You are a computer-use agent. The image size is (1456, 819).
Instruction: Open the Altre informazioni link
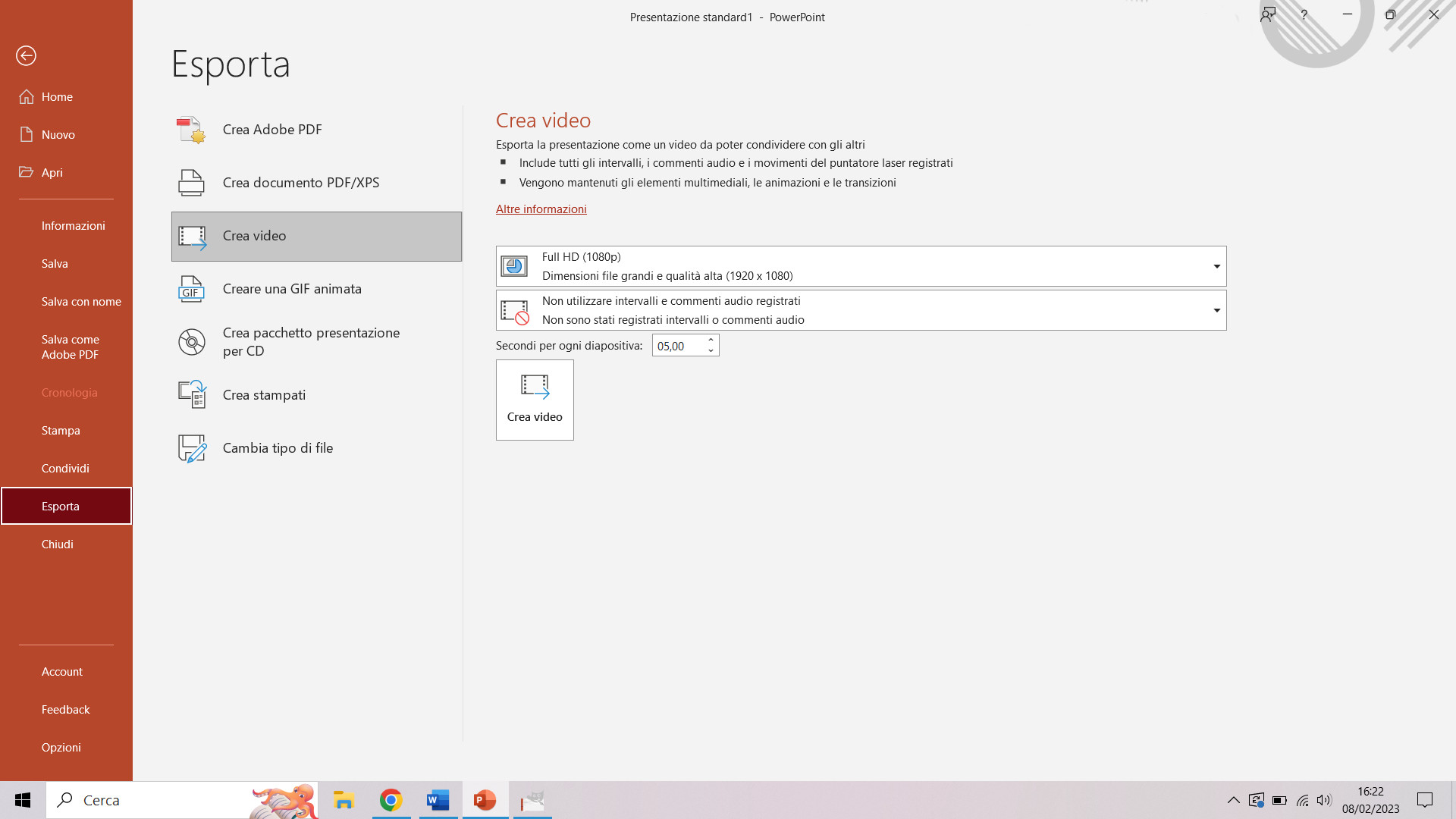click(x=541, y=209)
